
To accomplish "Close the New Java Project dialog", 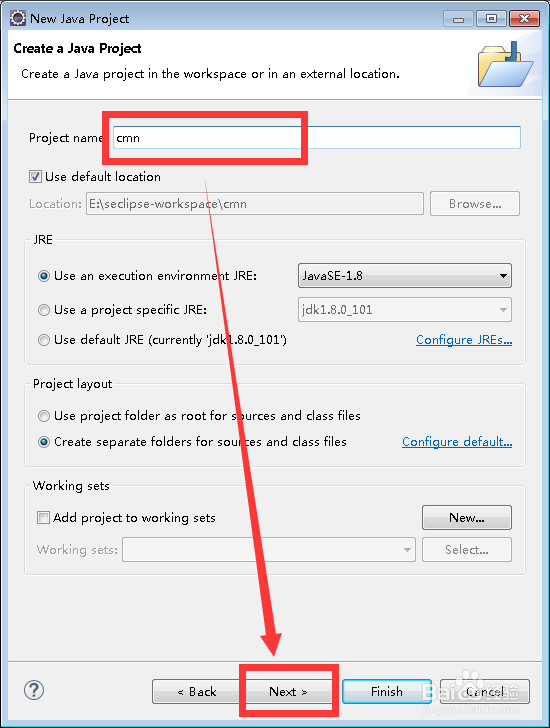I will (524, 19).
